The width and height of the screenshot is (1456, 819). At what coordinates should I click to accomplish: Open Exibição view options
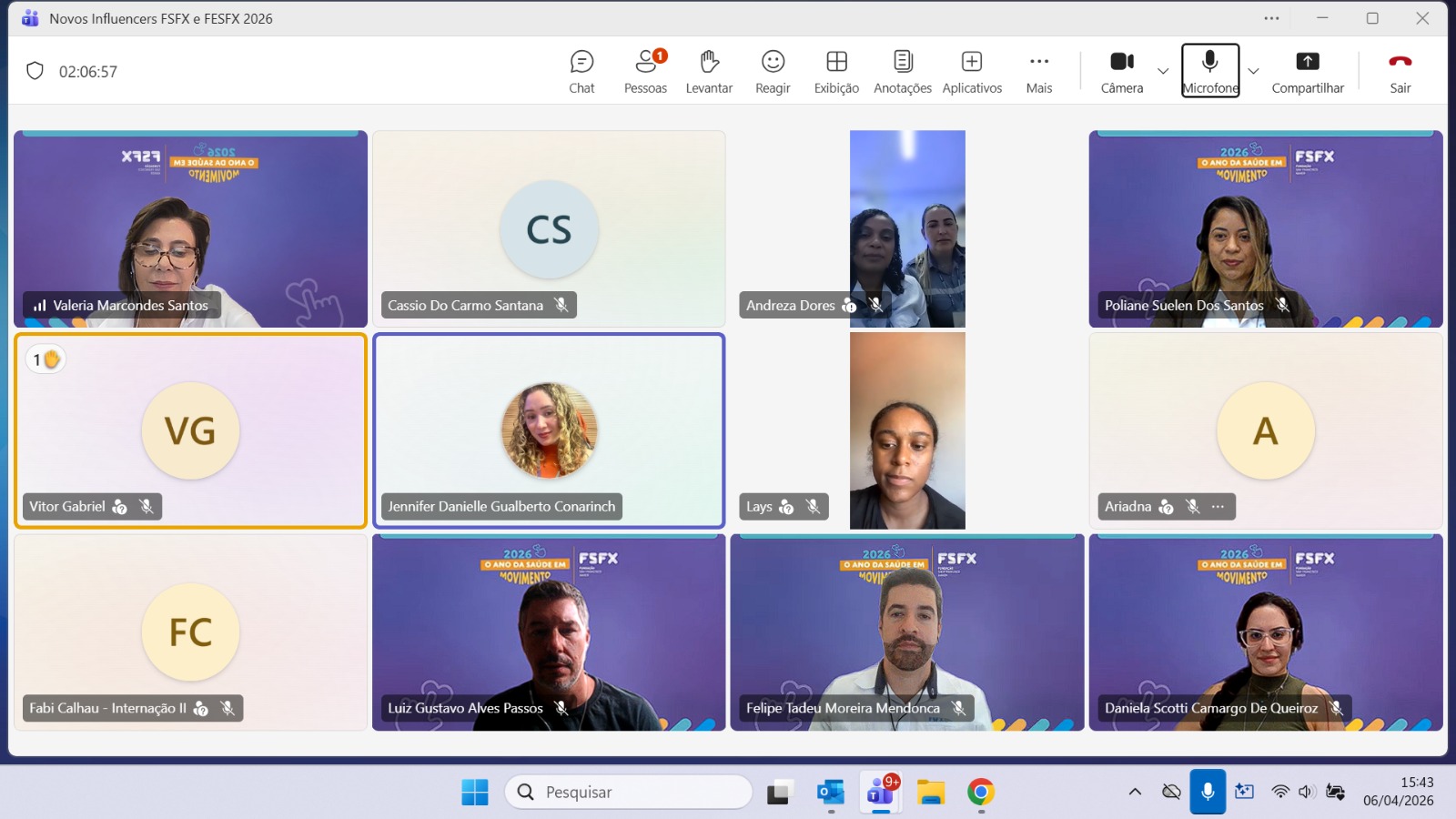click(x=836, y=71)
